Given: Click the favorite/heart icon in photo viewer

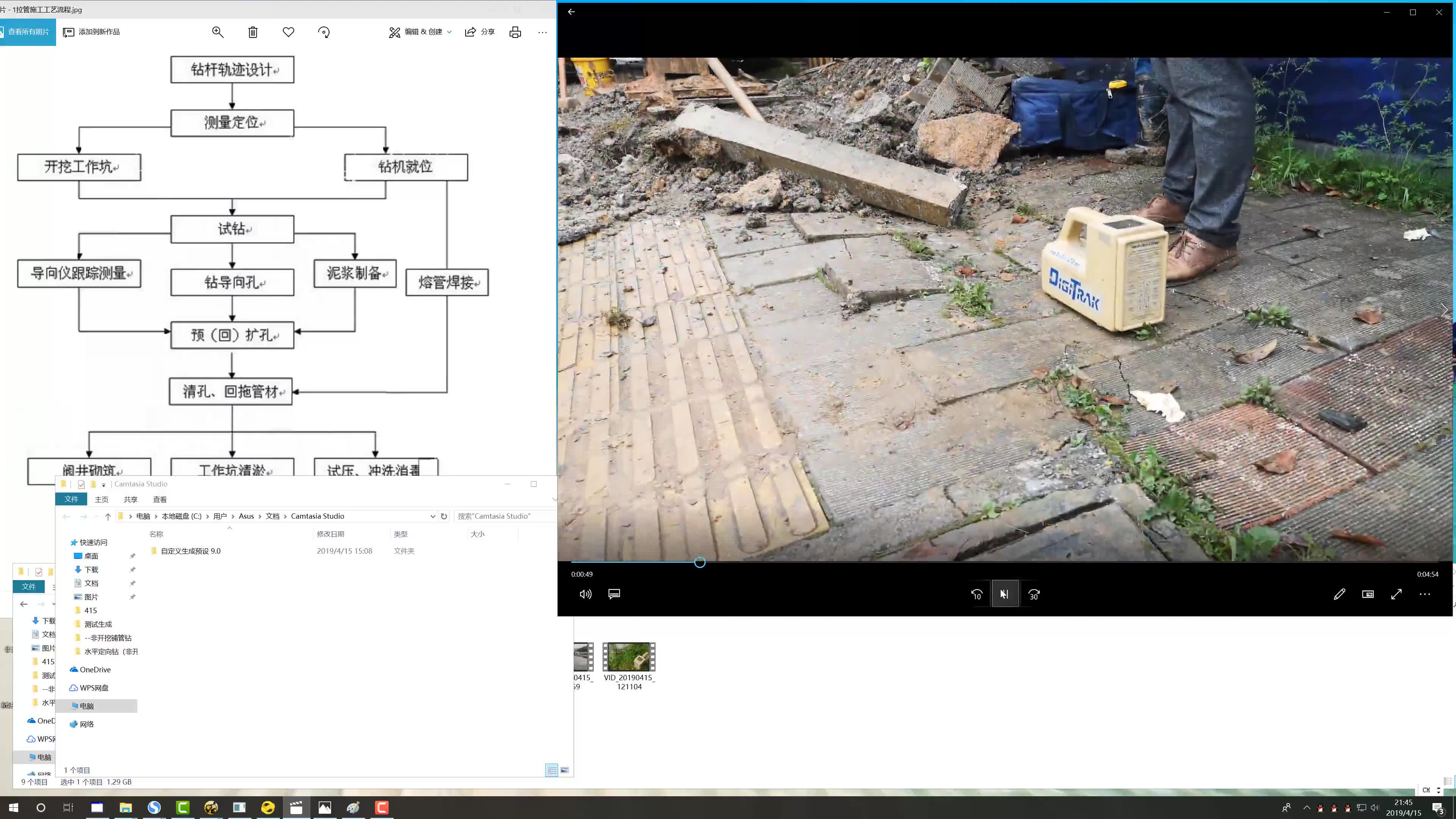Looking at the screenshot, I should [288, 32].
